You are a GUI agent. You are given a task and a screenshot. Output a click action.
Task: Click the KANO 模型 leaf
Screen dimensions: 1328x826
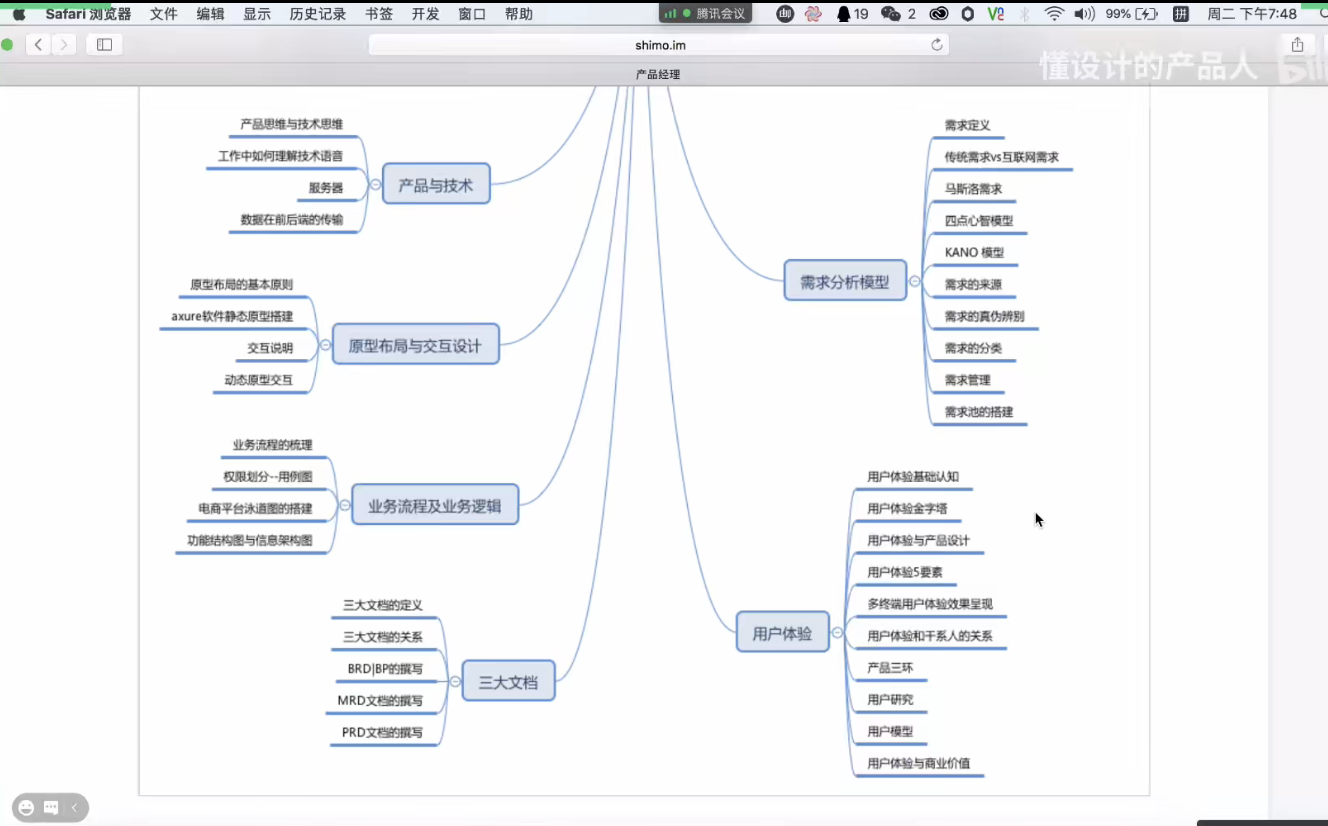coord(974,253)
